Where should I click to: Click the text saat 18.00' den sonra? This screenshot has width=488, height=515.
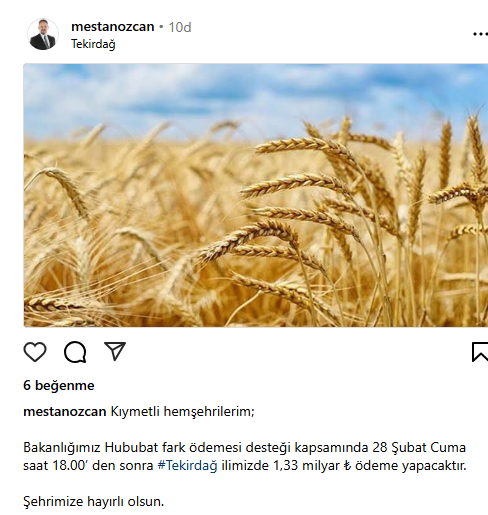pos(88,465)
